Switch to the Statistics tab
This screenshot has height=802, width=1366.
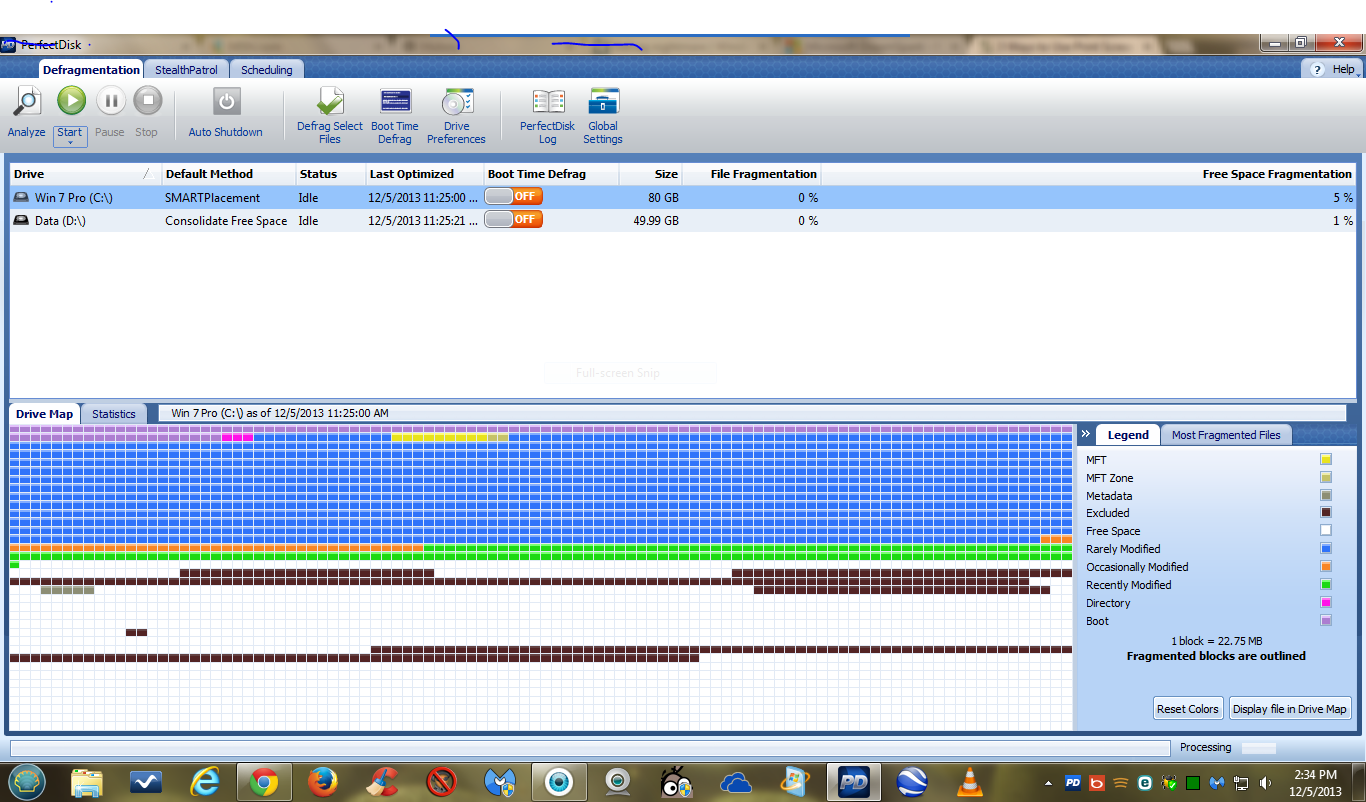(x=113, y=414)
